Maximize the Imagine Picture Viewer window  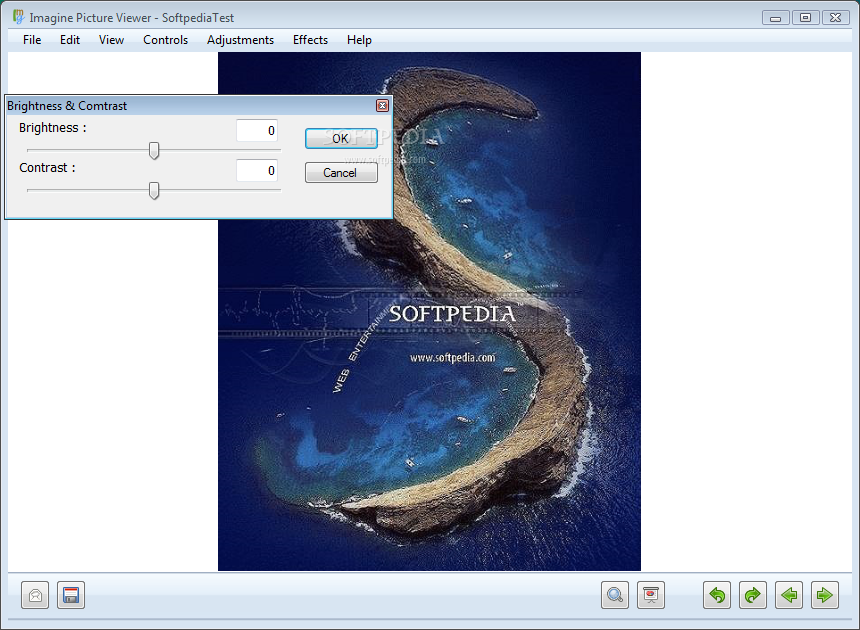click(805, 18)
